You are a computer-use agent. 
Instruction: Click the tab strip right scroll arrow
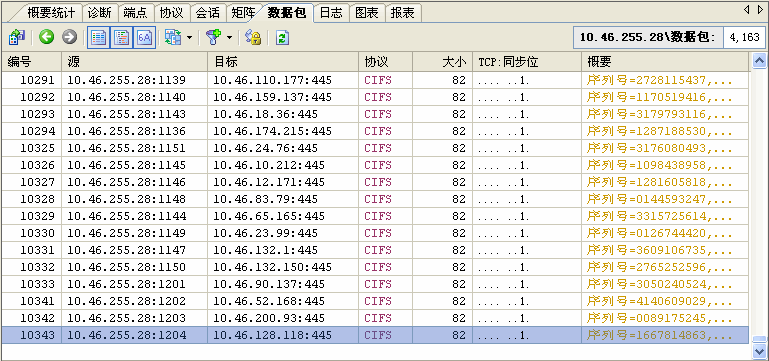point(760,9)
